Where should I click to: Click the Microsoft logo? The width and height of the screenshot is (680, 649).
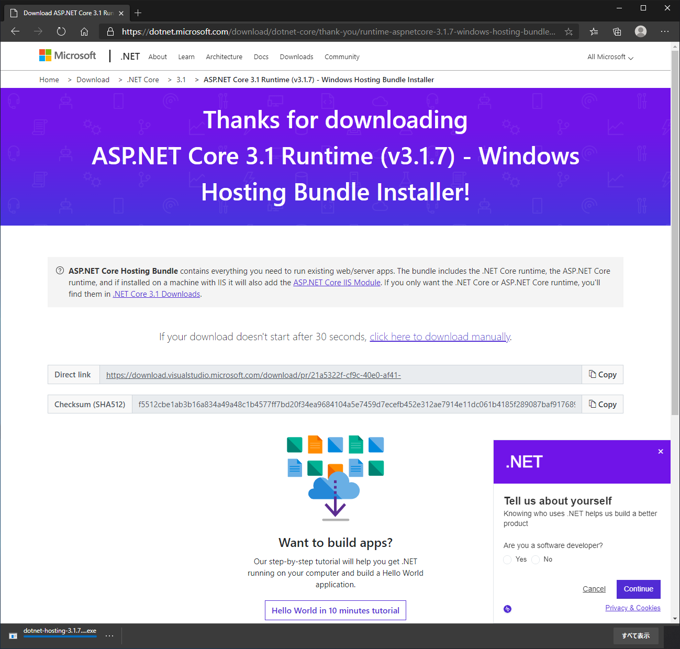tap(68, 55)
